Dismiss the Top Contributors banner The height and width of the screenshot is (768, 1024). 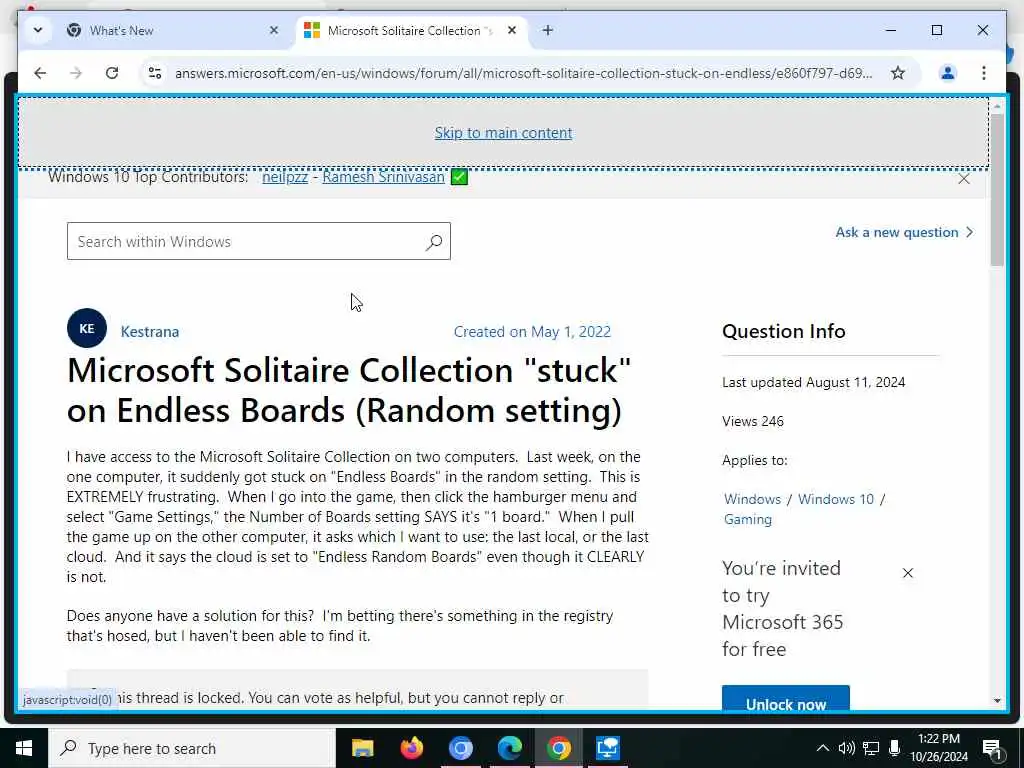pos(963,178)
